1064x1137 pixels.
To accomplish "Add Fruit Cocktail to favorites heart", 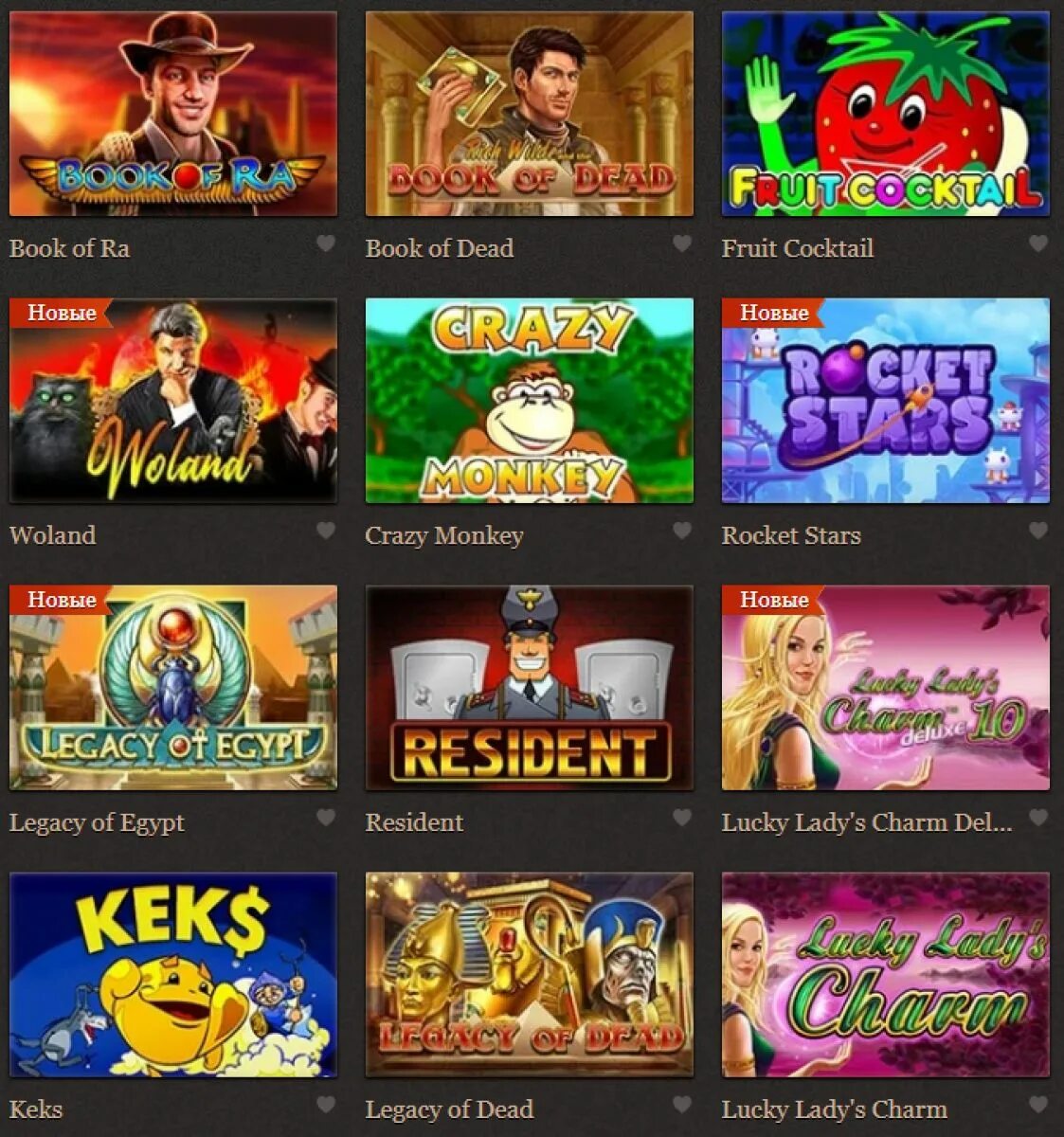I will [1038, 244].
